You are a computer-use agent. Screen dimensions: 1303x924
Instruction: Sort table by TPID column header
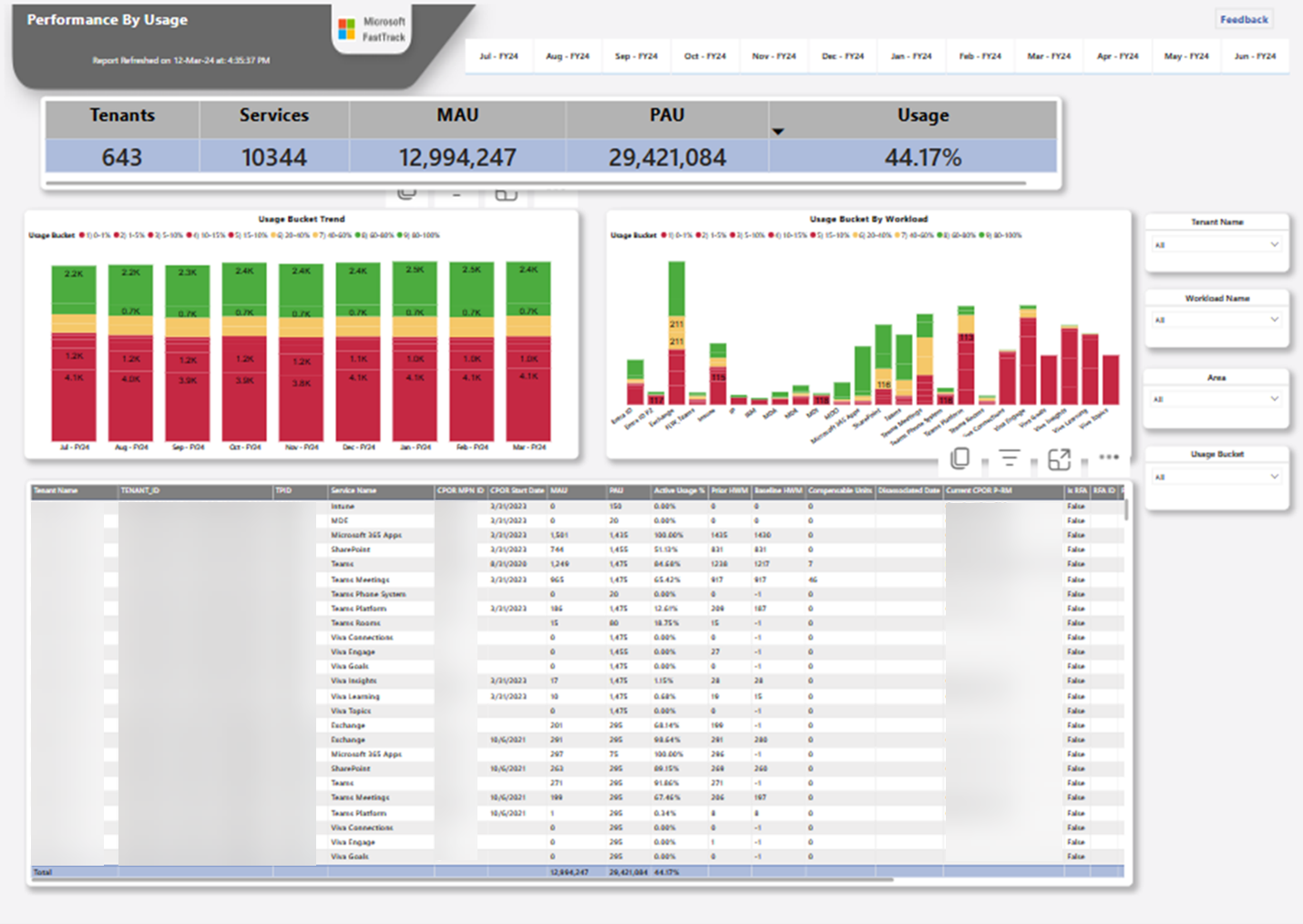pyautogui.click(x=283, y=490)
